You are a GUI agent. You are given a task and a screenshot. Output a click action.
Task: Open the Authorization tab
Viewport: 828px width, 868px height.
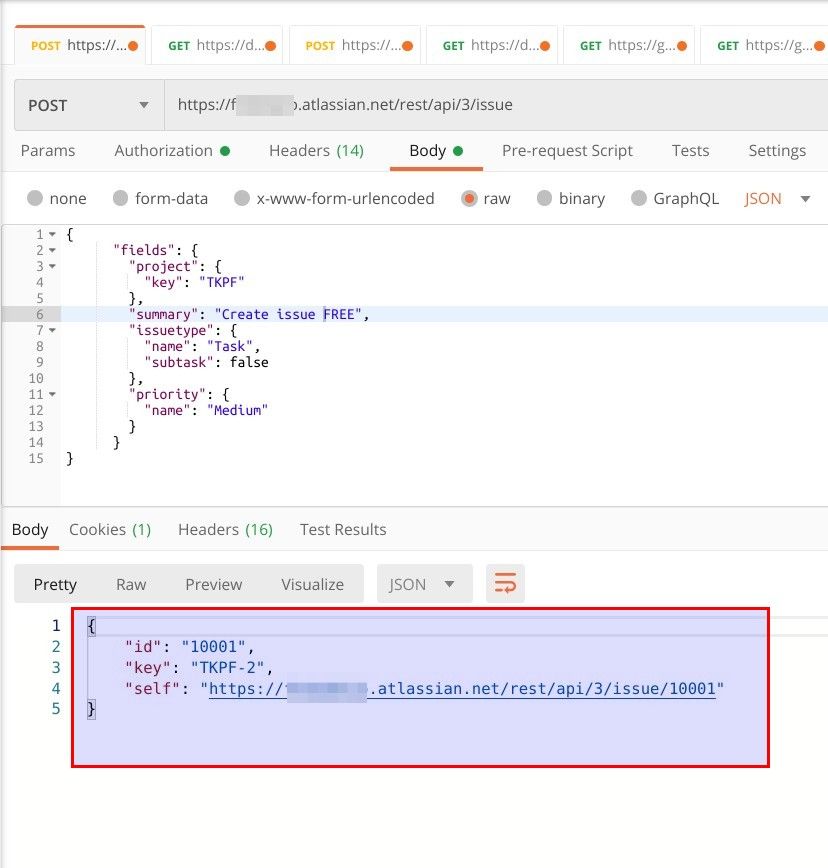pos(172,151)
